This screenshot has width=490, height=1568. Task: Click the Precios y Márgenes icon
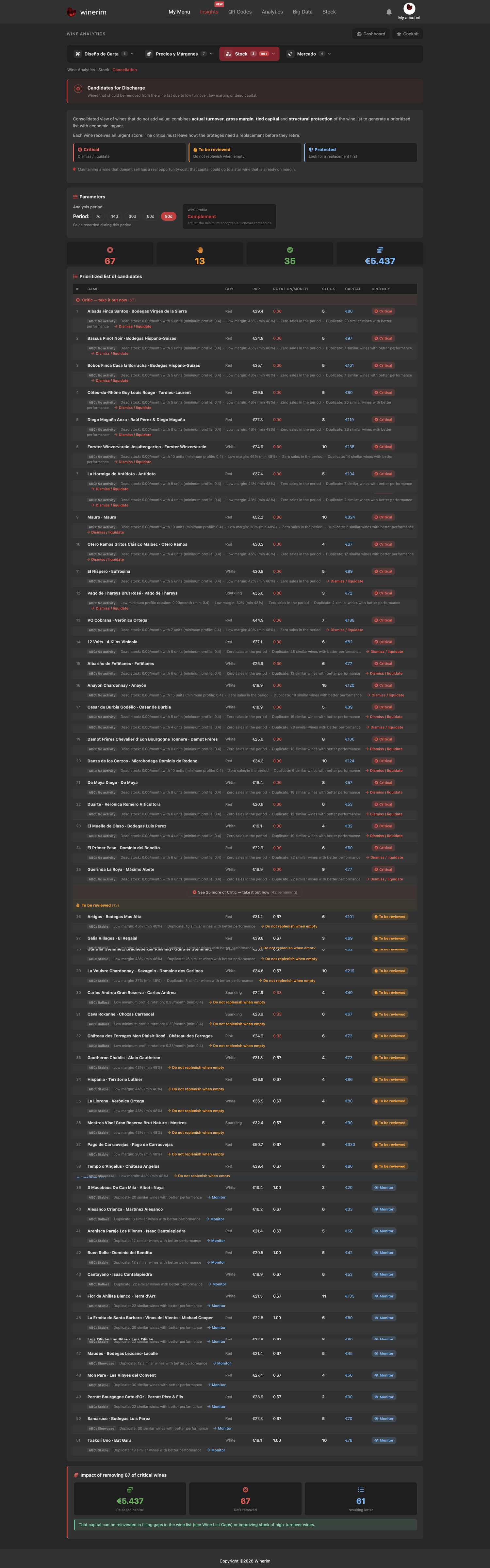point(149,54)
